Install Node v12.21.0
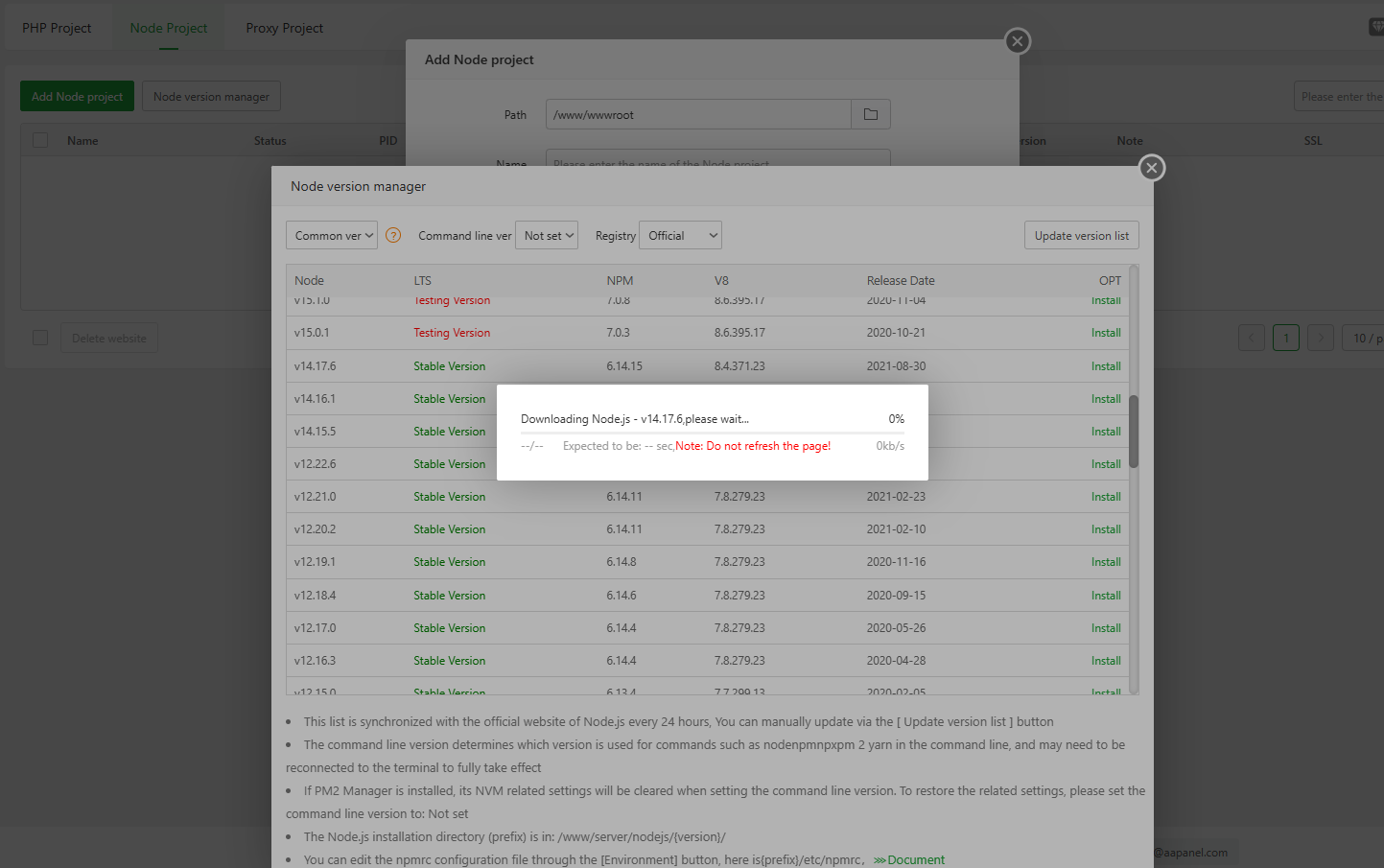The image size is (1384, 868). [x=1106, y=497]
